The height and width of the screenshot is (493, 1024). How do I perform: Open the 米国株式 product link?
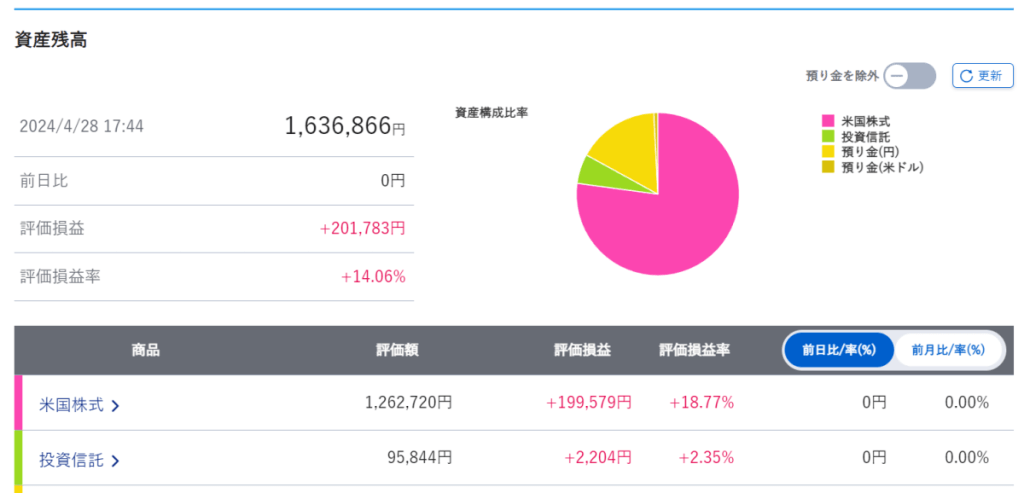click(72, 405)
